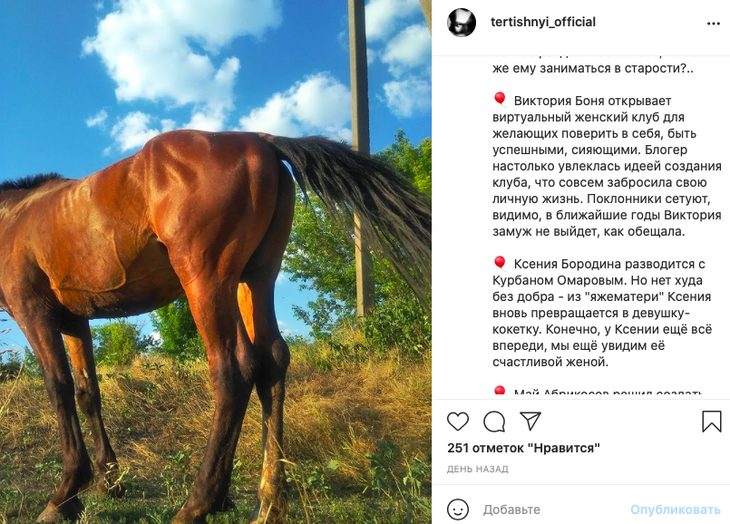Image resolution: width=730 pixels, height=524 pixels.
Task: Click the Виктория Боня caption paragraph
Action: coord(607,166)
